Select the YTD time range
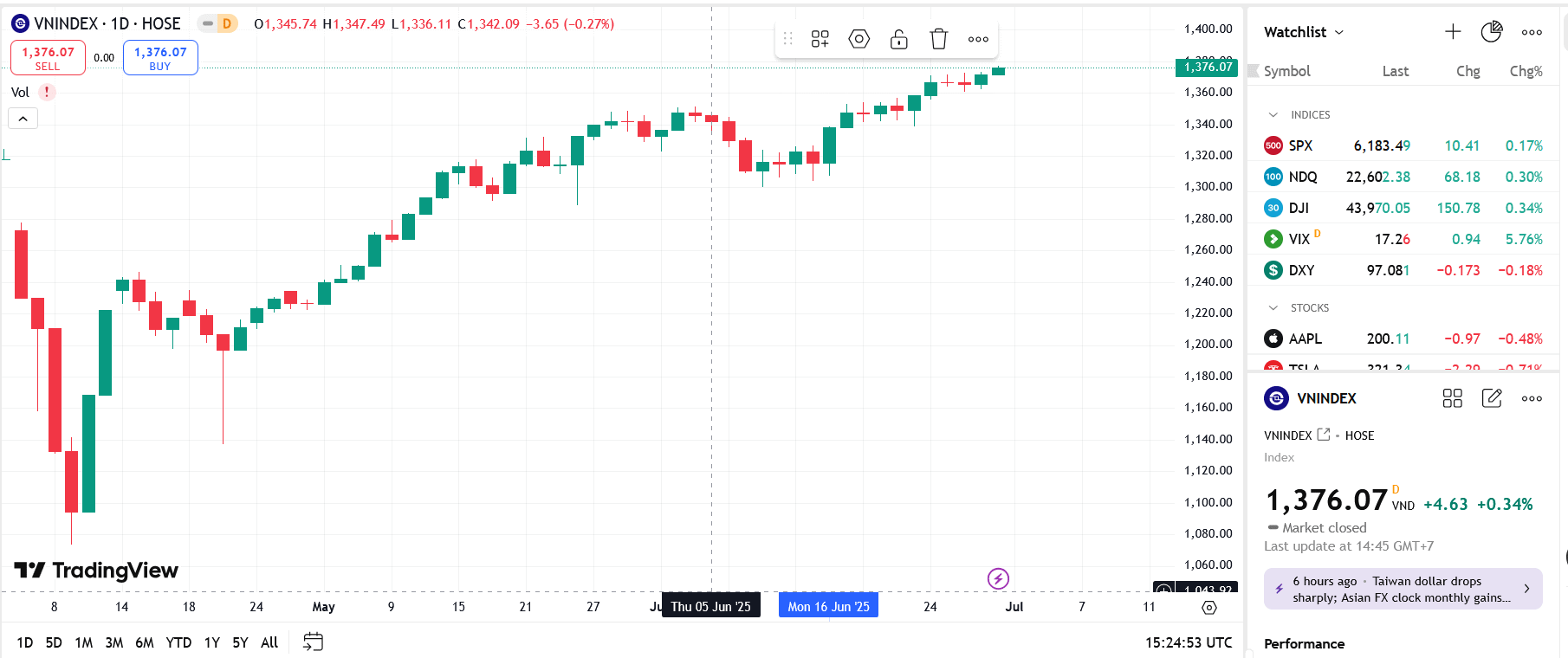Image resolution: width=1568 pixels, height=658 pixels. click(178, 642)
